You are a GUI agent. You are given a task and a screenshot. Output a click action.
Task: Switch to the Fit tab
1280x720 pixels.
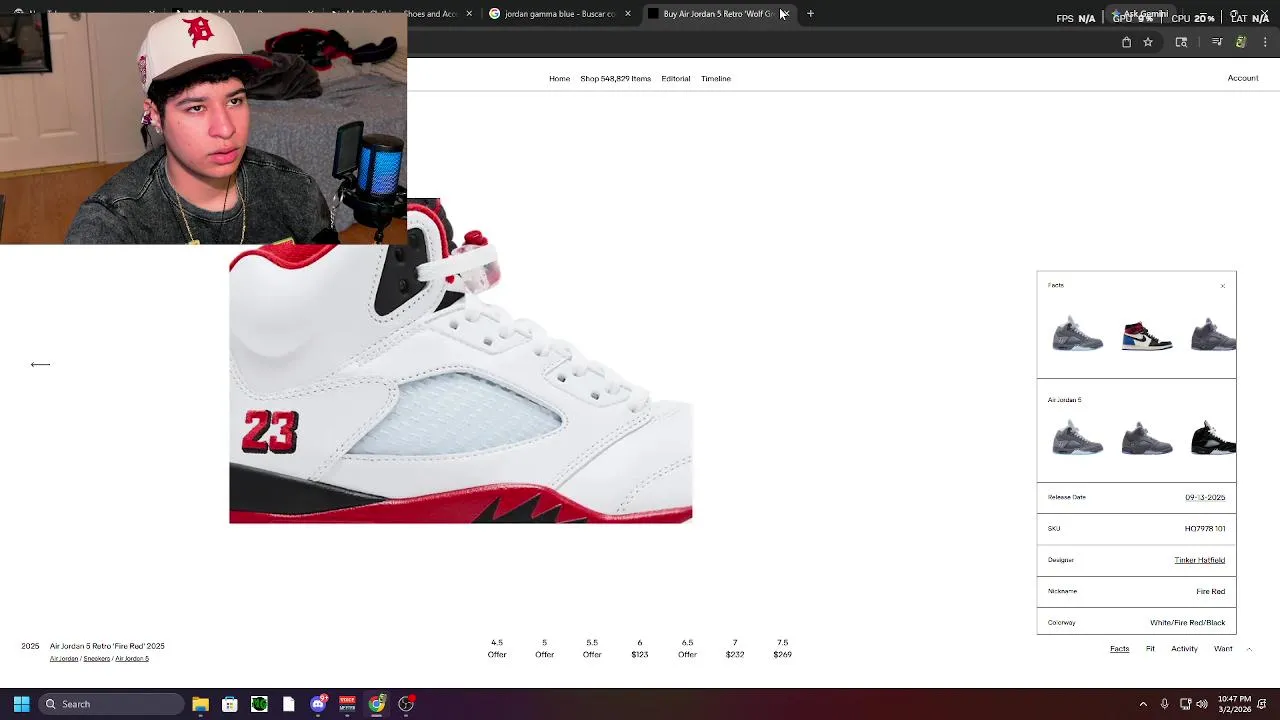pyautogui.click(x=1150, y=649)
